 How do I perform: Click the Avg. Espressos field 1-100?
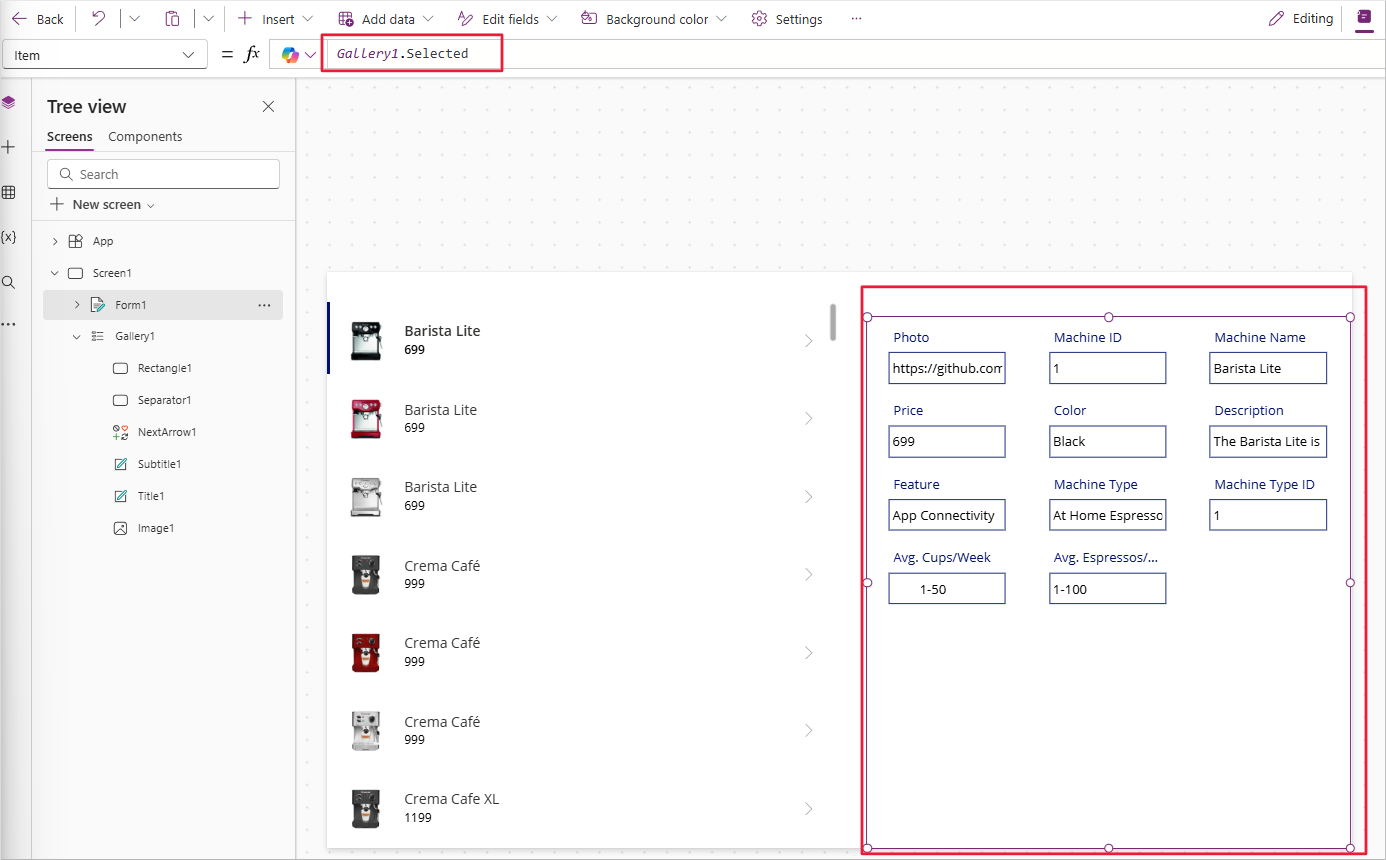point(1108,589)
